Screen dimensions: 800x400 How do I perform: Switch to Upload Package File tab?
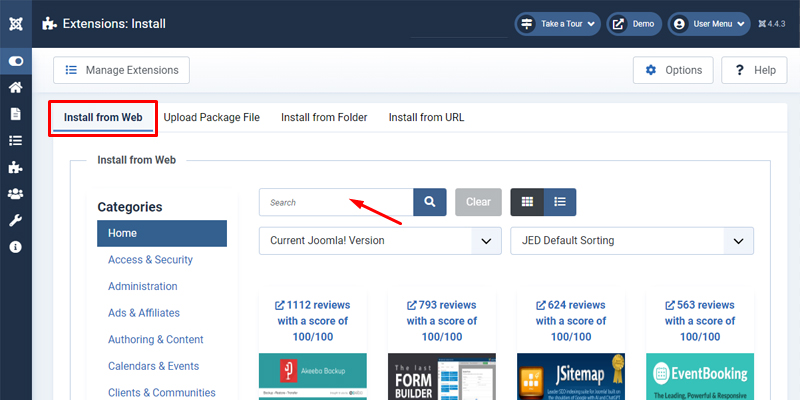(211, 117)
